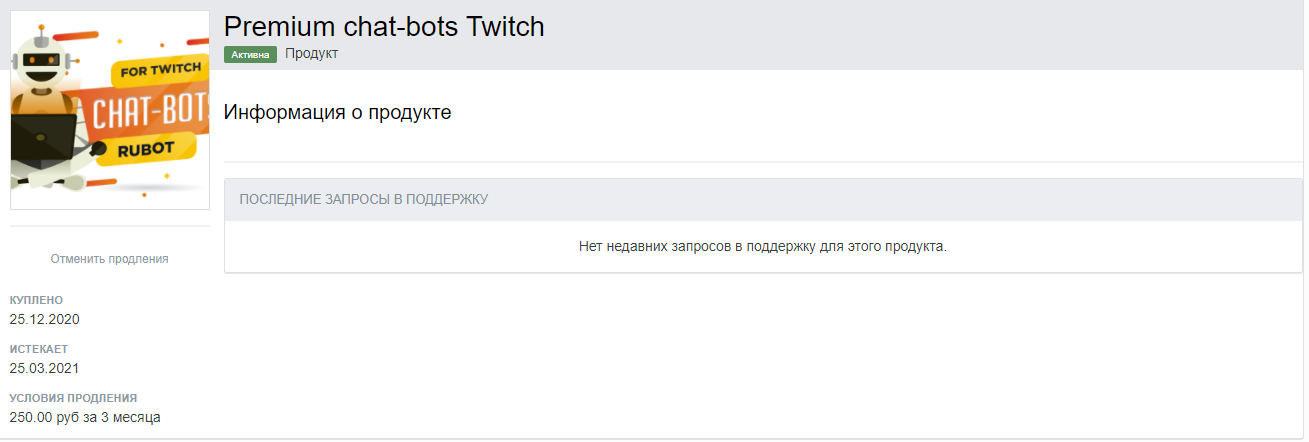Click Отменить продления link
The width and height of the screenshot is (1309, 442).
(x=109, y=259)
